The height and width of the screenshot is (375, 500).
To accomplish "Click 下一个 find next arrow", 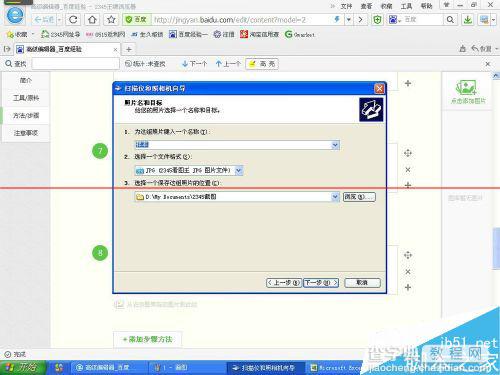I will pos(195,63).
